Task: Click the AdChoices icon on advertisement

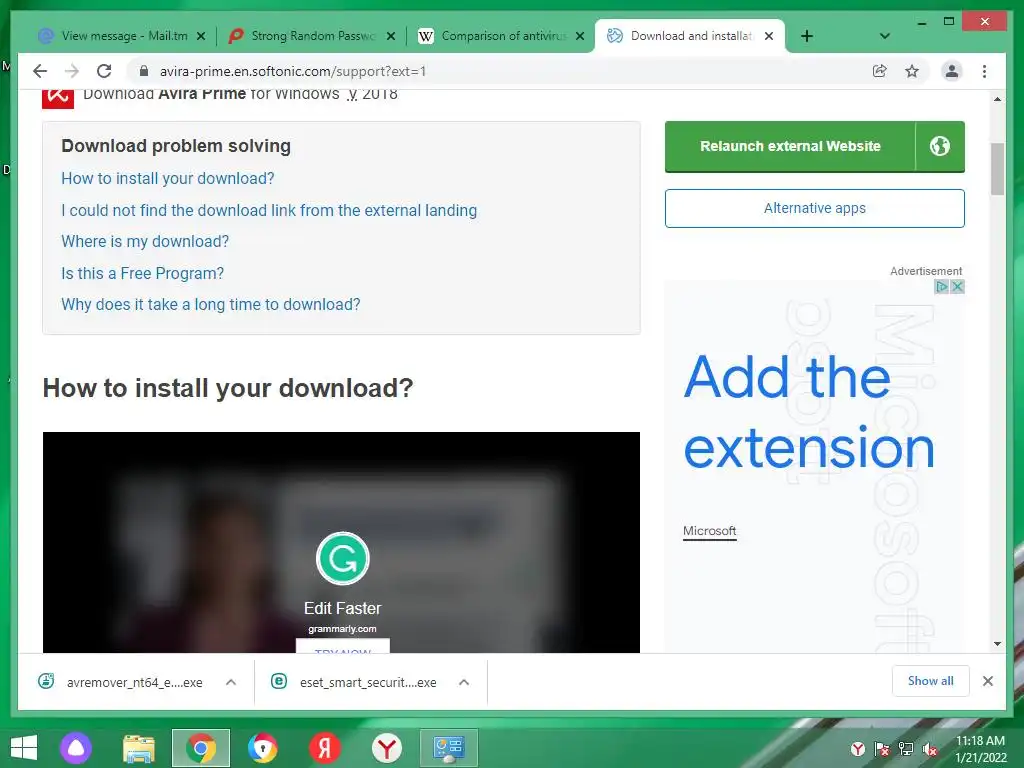Action: click(x=941, y=287)
